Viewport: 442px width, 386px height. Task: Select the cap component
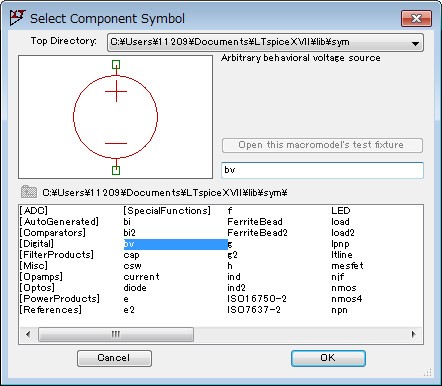(x=131, y=255)
